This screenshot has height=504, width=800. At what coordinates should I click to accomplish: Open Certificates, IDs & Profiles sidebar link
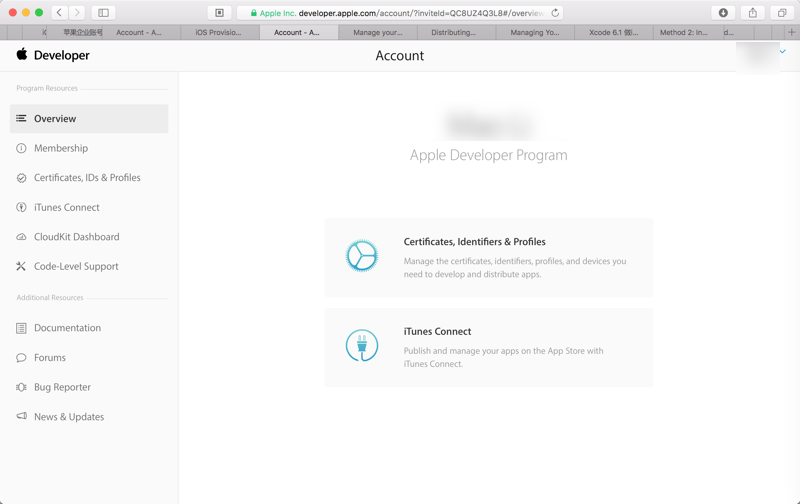click(x=89, y=178)
